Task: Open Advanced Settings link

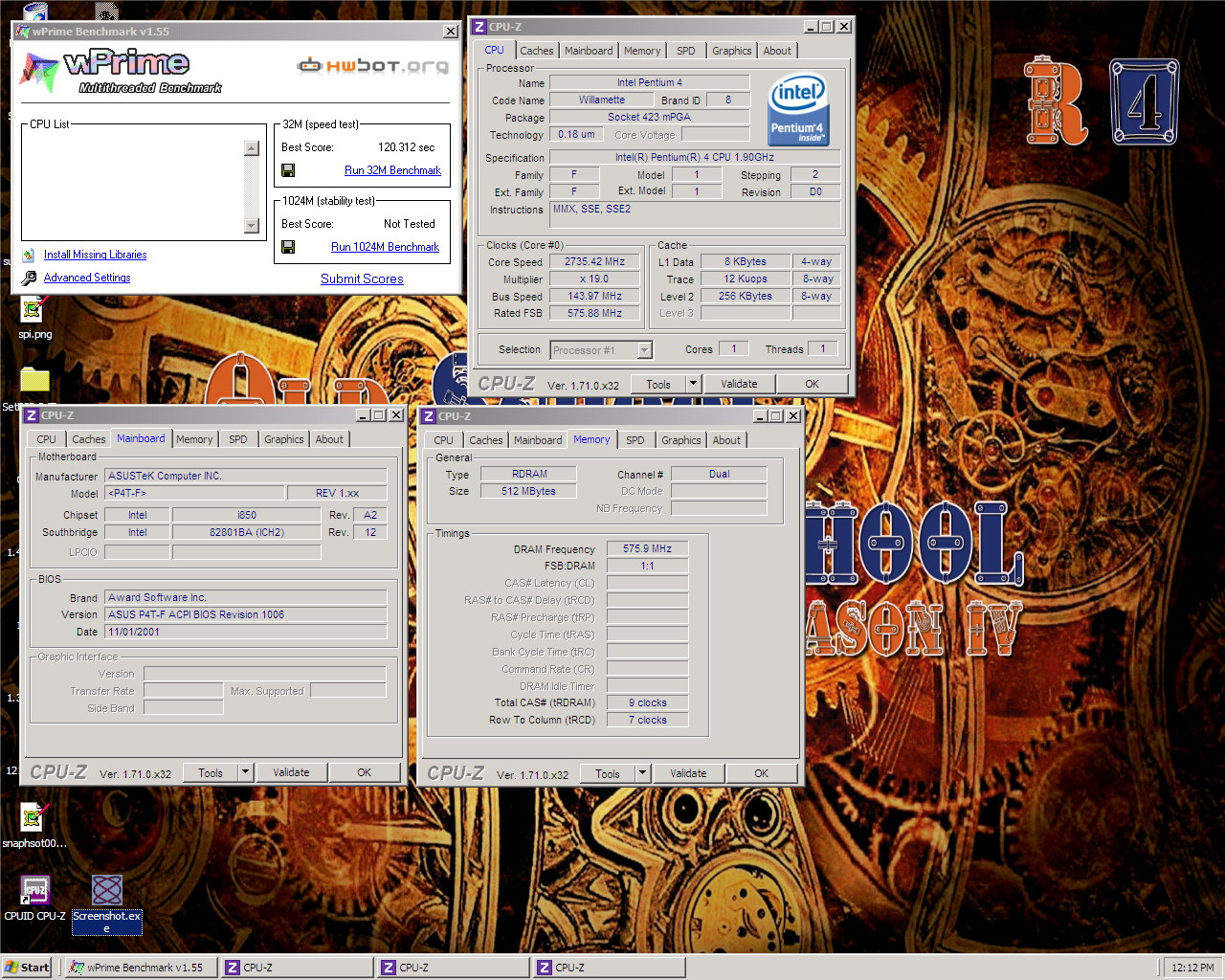Action: (87, 278)
